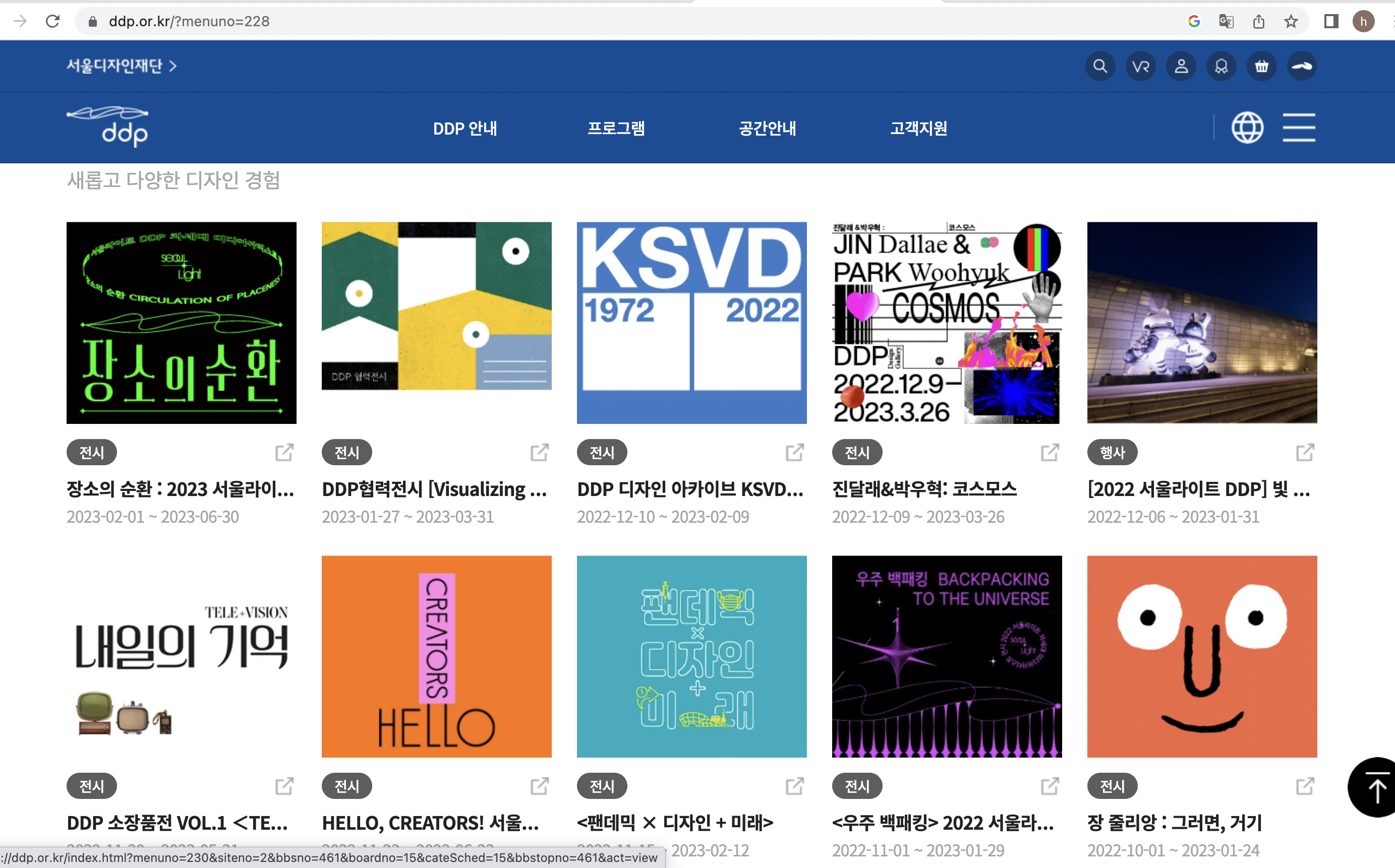
Task: Open the browser profile avatar
Action: tap(1363, 22)
